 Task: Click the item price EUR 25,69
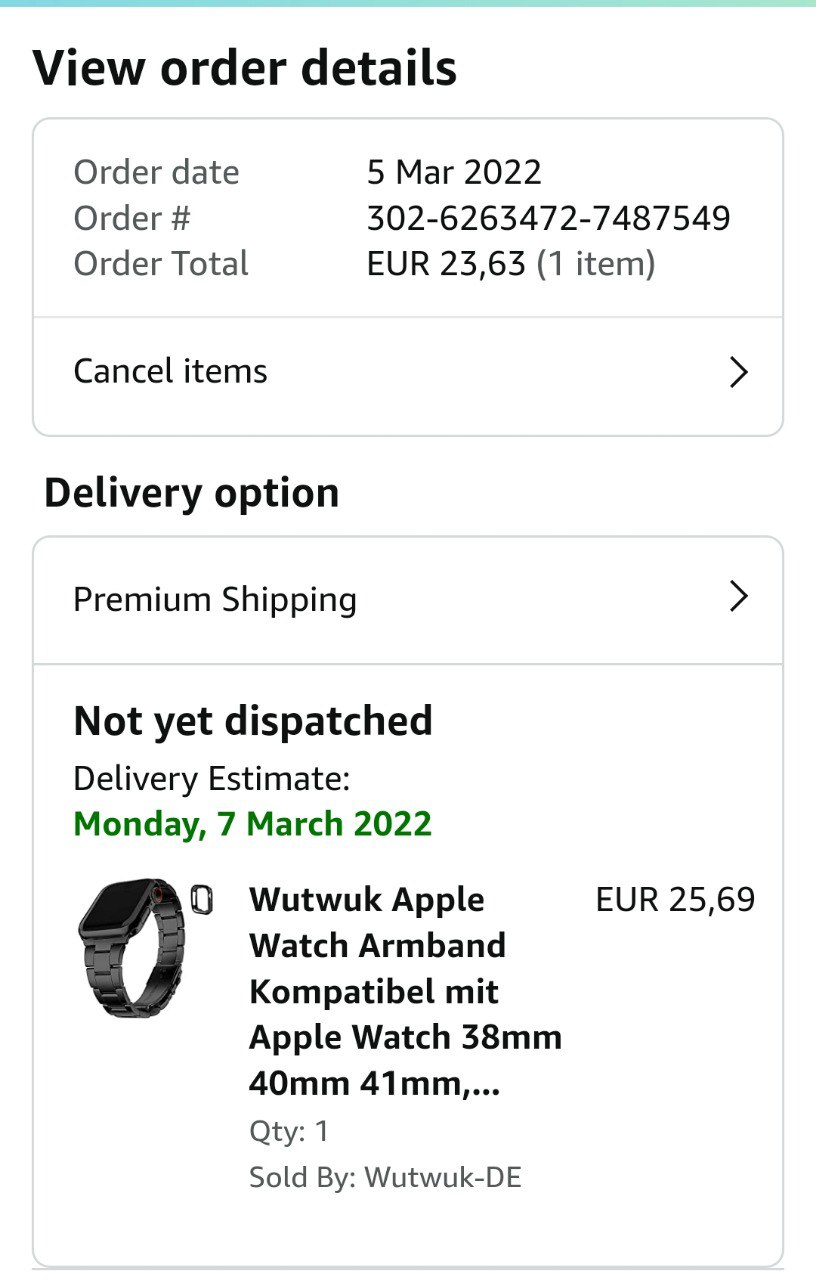[675, 900]
